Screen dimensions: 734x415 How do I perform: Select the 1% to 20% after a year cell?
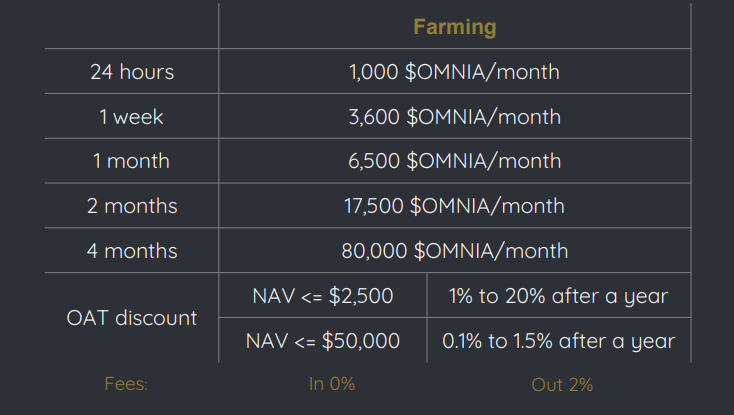click(558, 296)
